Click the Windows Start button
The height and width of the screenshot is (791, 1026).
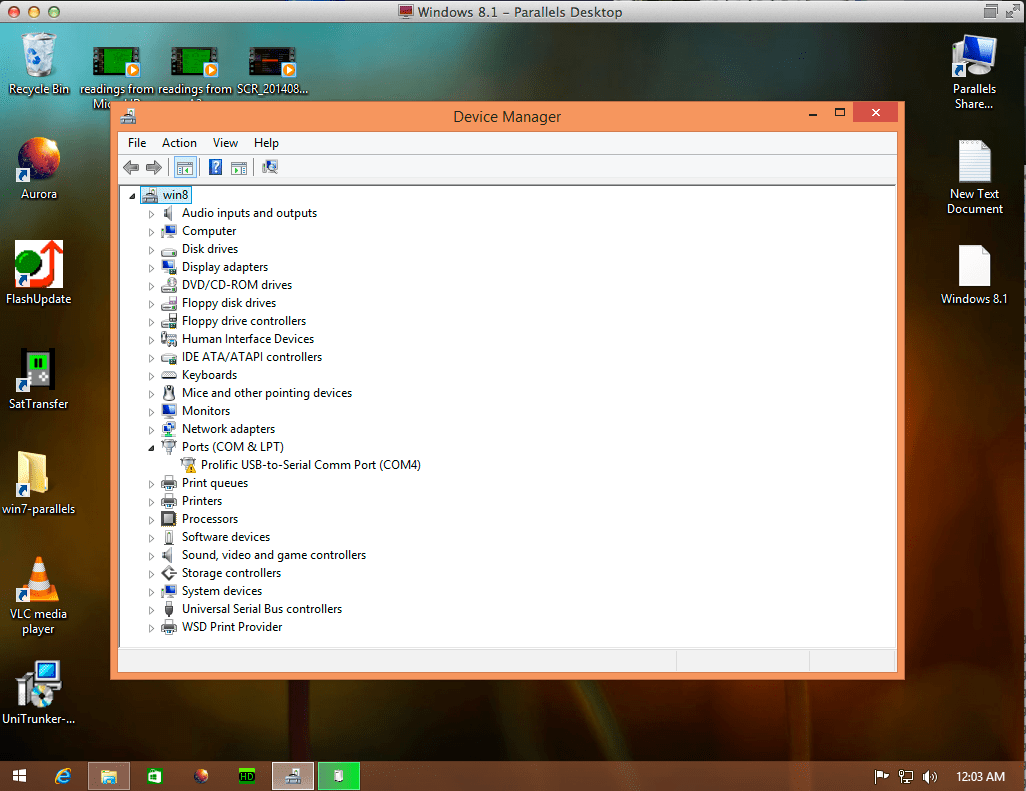20,777
